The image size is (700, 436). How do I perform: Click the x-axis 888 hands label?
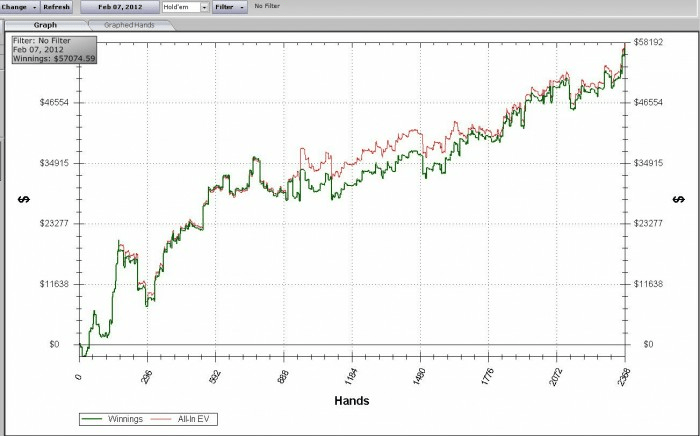[283, 378]
